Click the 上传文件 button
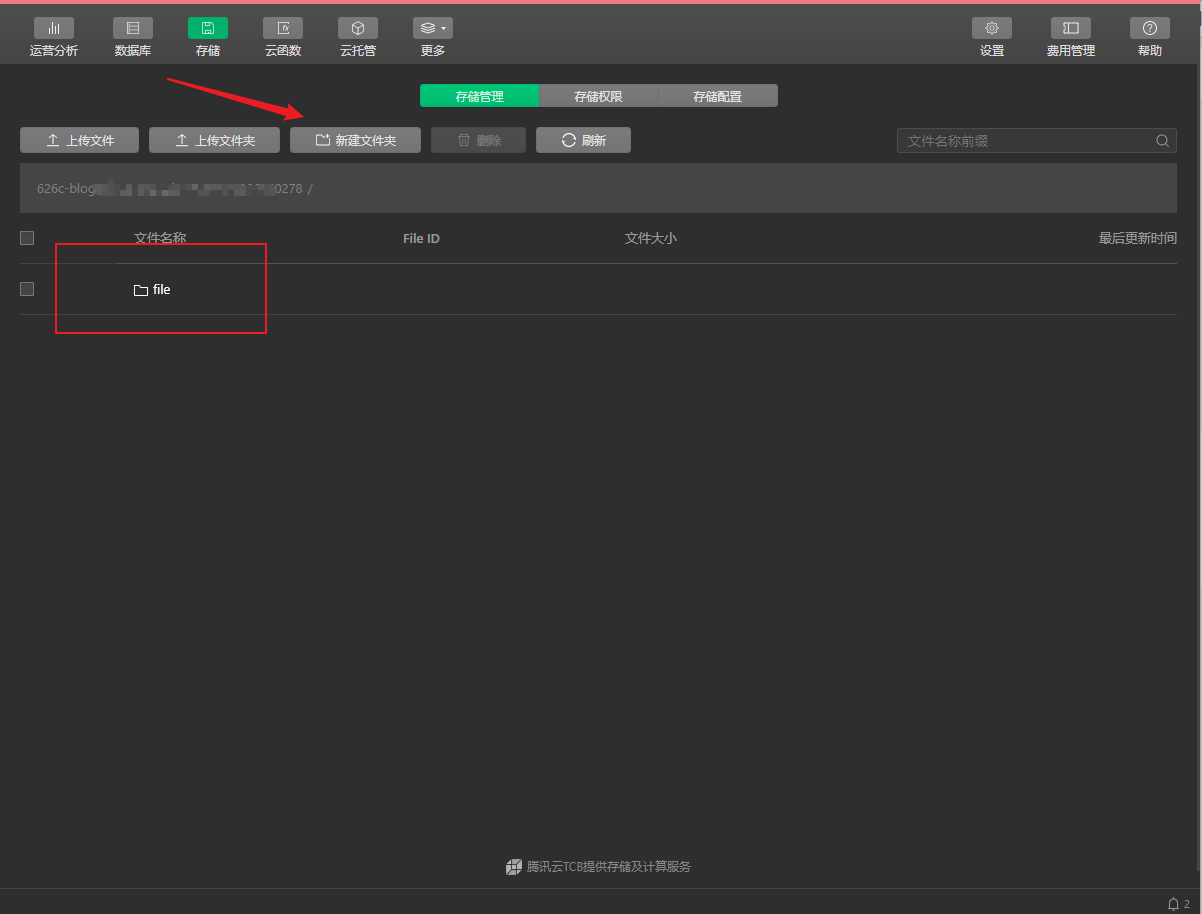 point(80,140)
